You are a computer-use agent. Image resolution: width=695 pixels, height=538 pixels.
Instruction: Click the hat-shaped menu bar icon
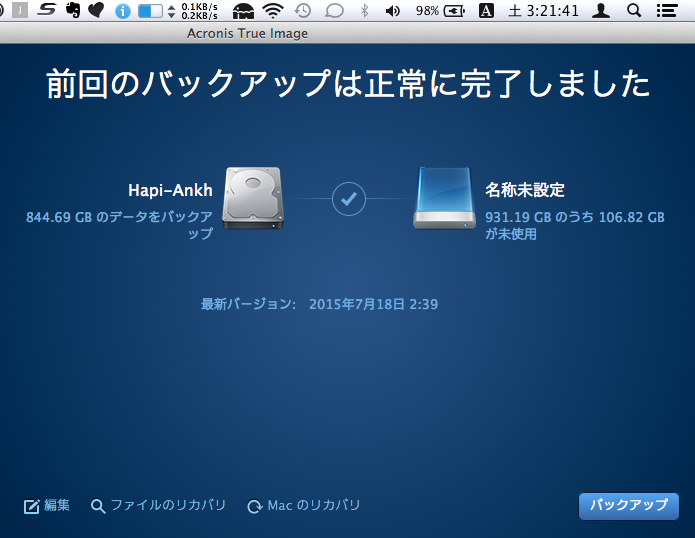coord(243,11)
